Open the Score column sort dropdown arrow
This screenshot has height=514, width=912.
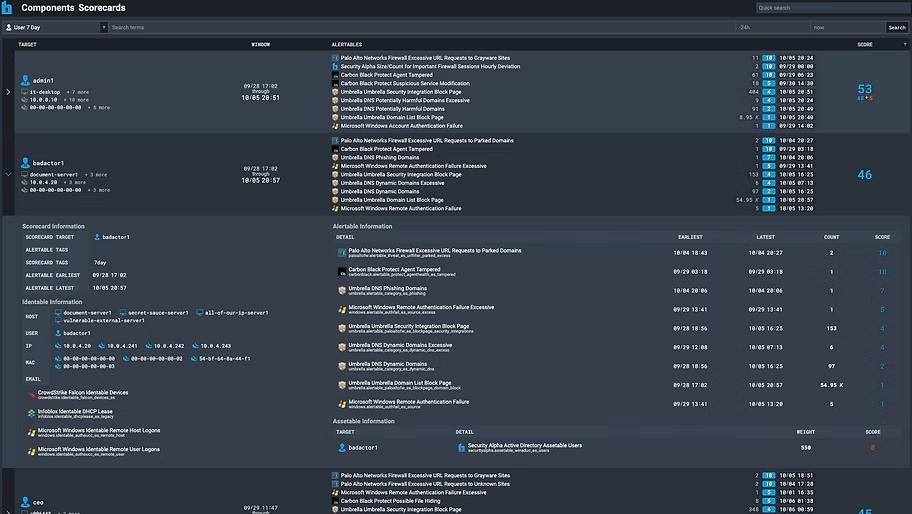(905, 44)
